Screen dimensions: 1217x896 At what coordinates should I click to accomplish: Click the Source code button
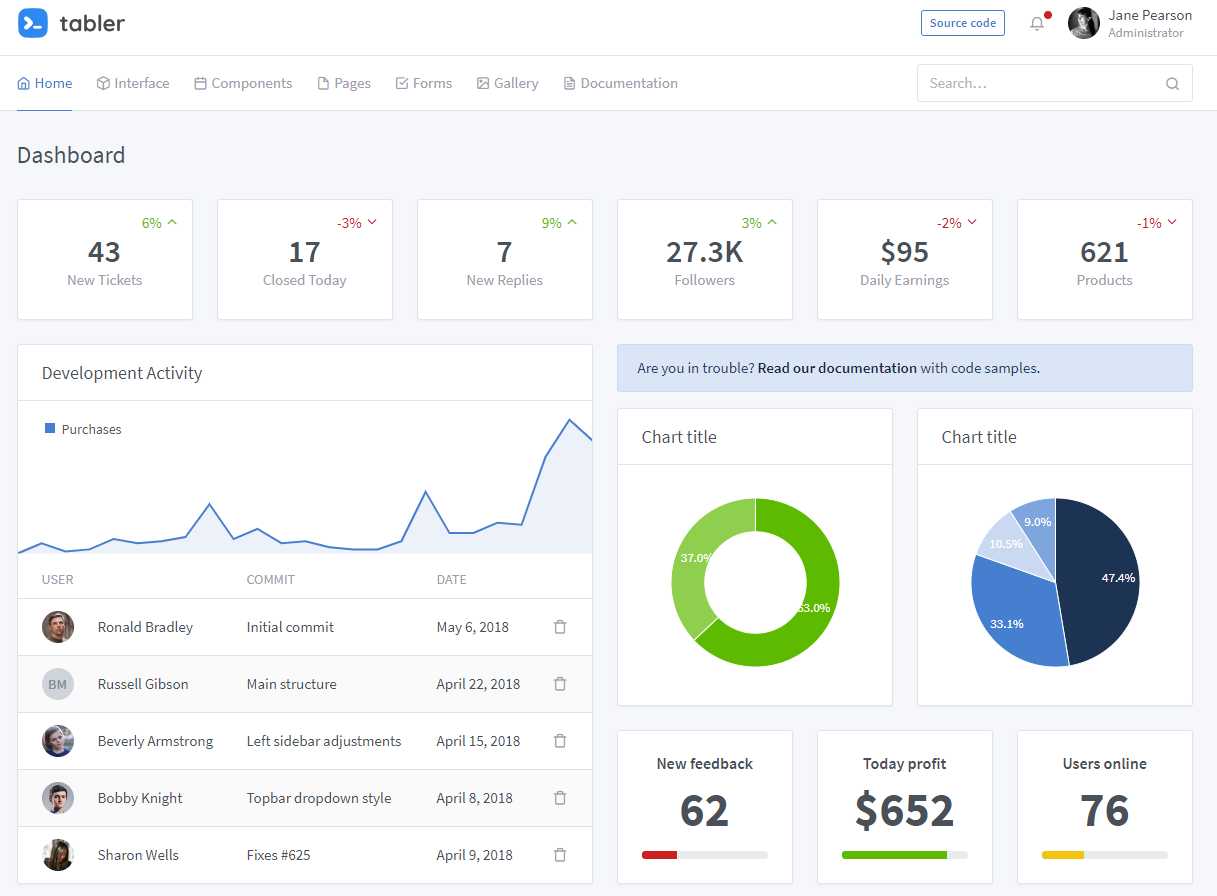(x=963, y=23)
